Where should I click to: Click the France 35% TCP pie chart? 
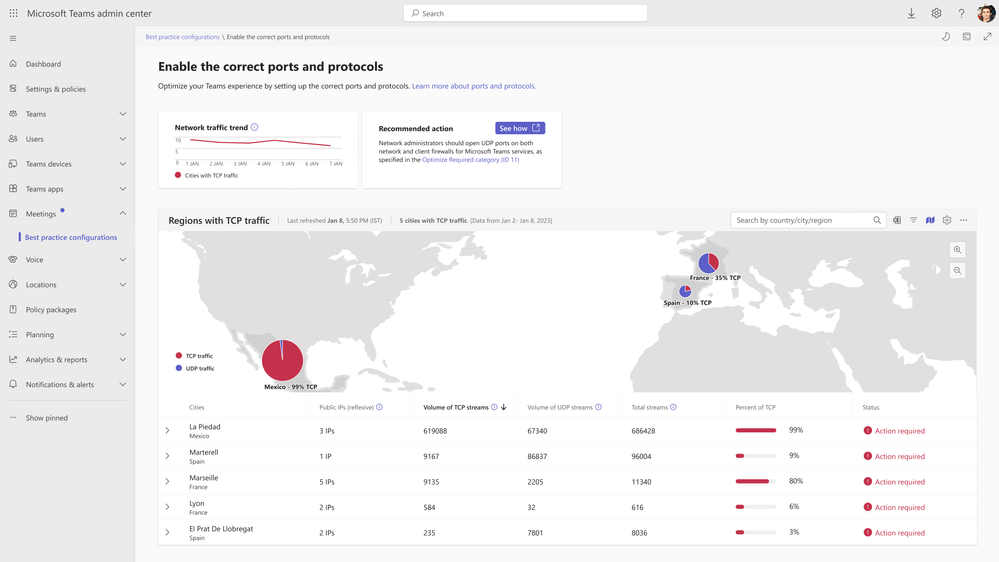pos(708,263)
